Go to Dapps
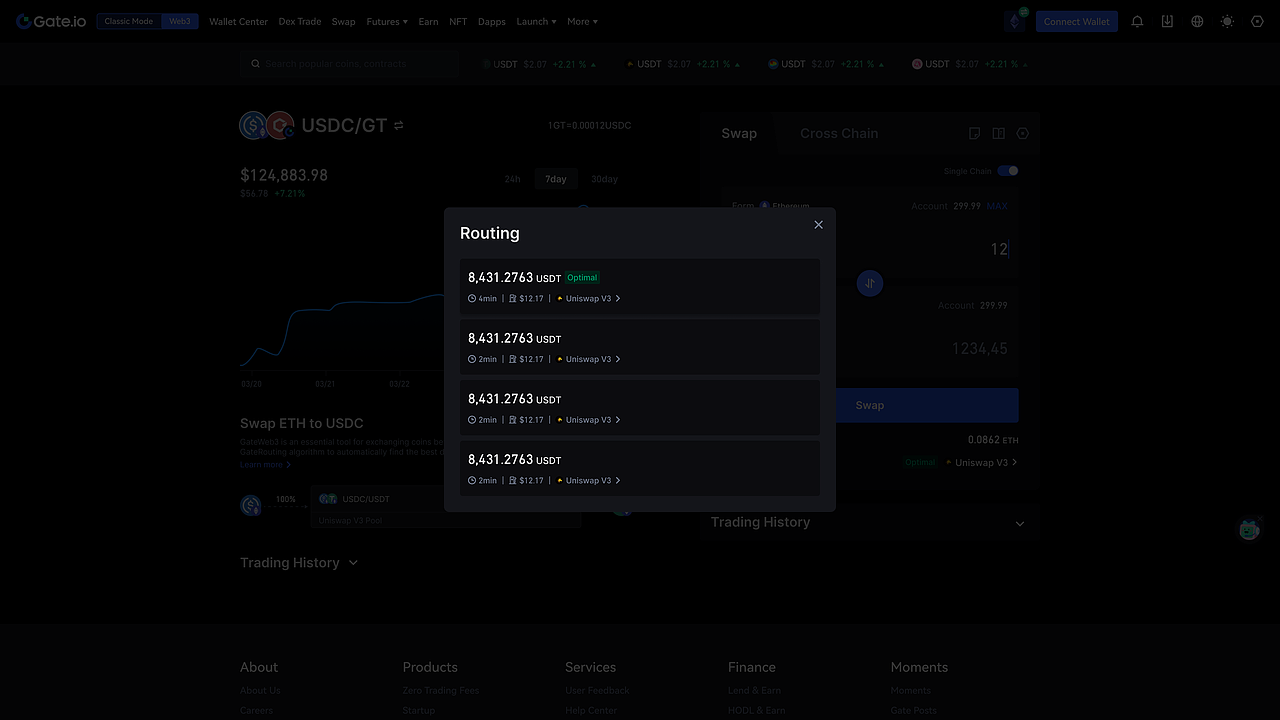The width and height of the screenshot is (1280, 720). tap(492, 21)
